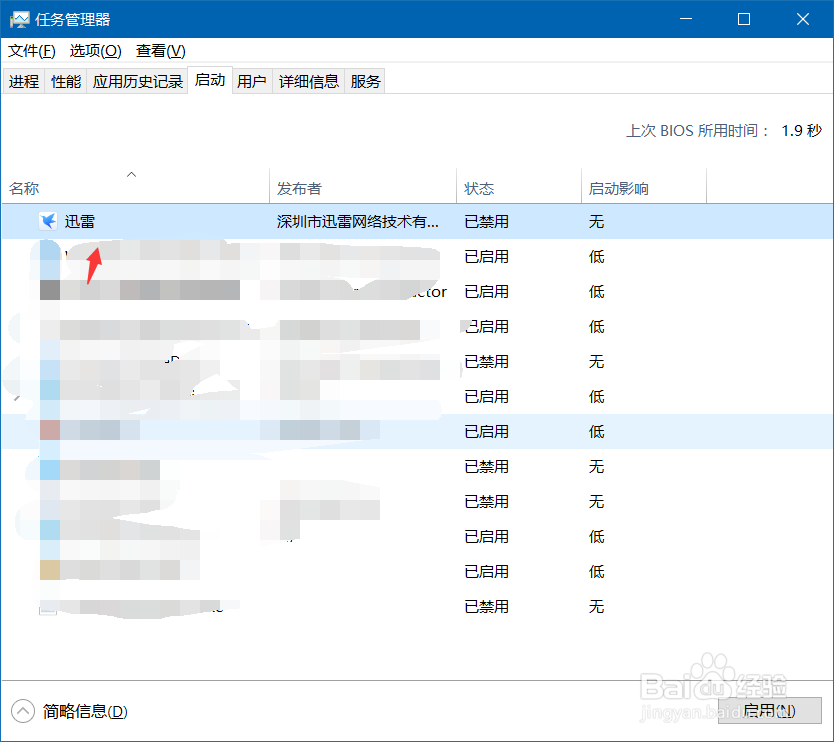Click the 深圳市迅雷网络技术有... publisher cell
Screen dimensions: 834x742
pyautogui.click(x=357, y=221)
